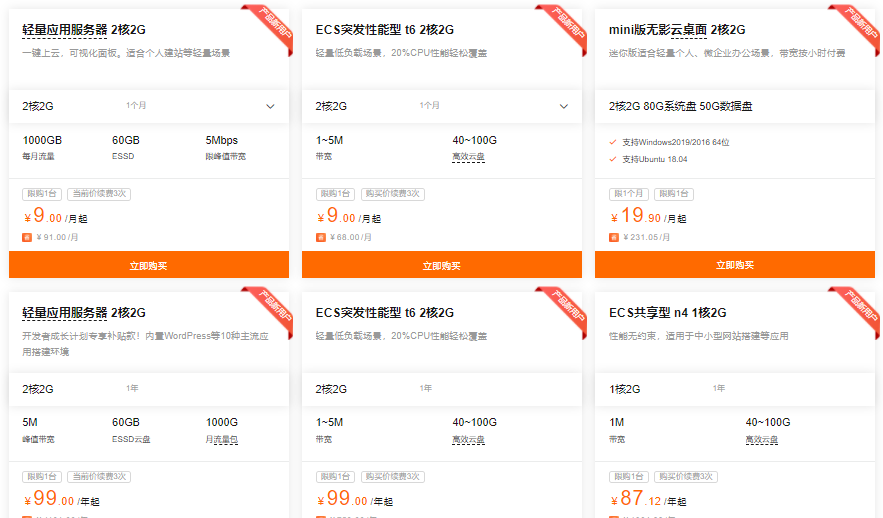
Task: Click the checkmark next to 支持Ubuntu 18.04
Action: click(x=613, y=159)
